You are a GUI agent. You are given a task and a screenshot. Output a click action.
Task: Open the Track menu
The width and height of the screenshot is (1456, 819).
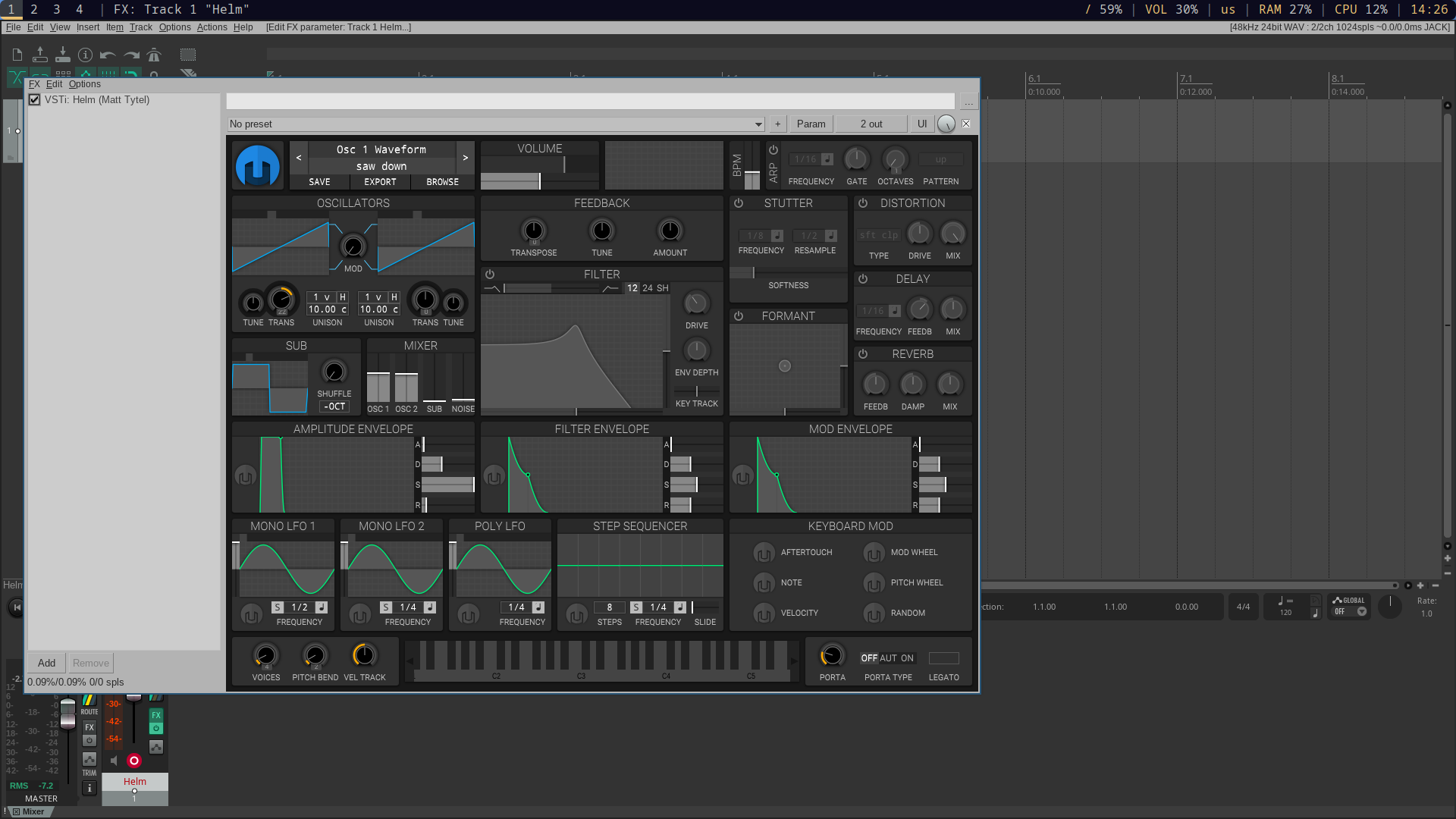coord(140,27)
